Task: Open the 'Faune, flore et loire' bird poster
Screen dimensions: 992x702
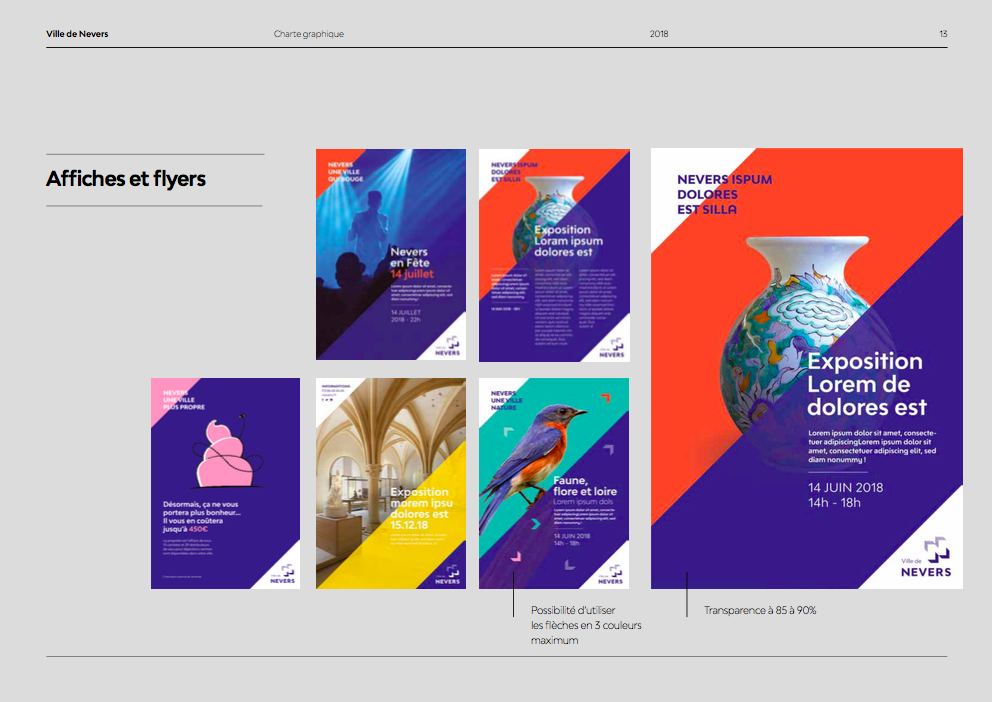Action: pyautogui.click(x=553, y=483)
